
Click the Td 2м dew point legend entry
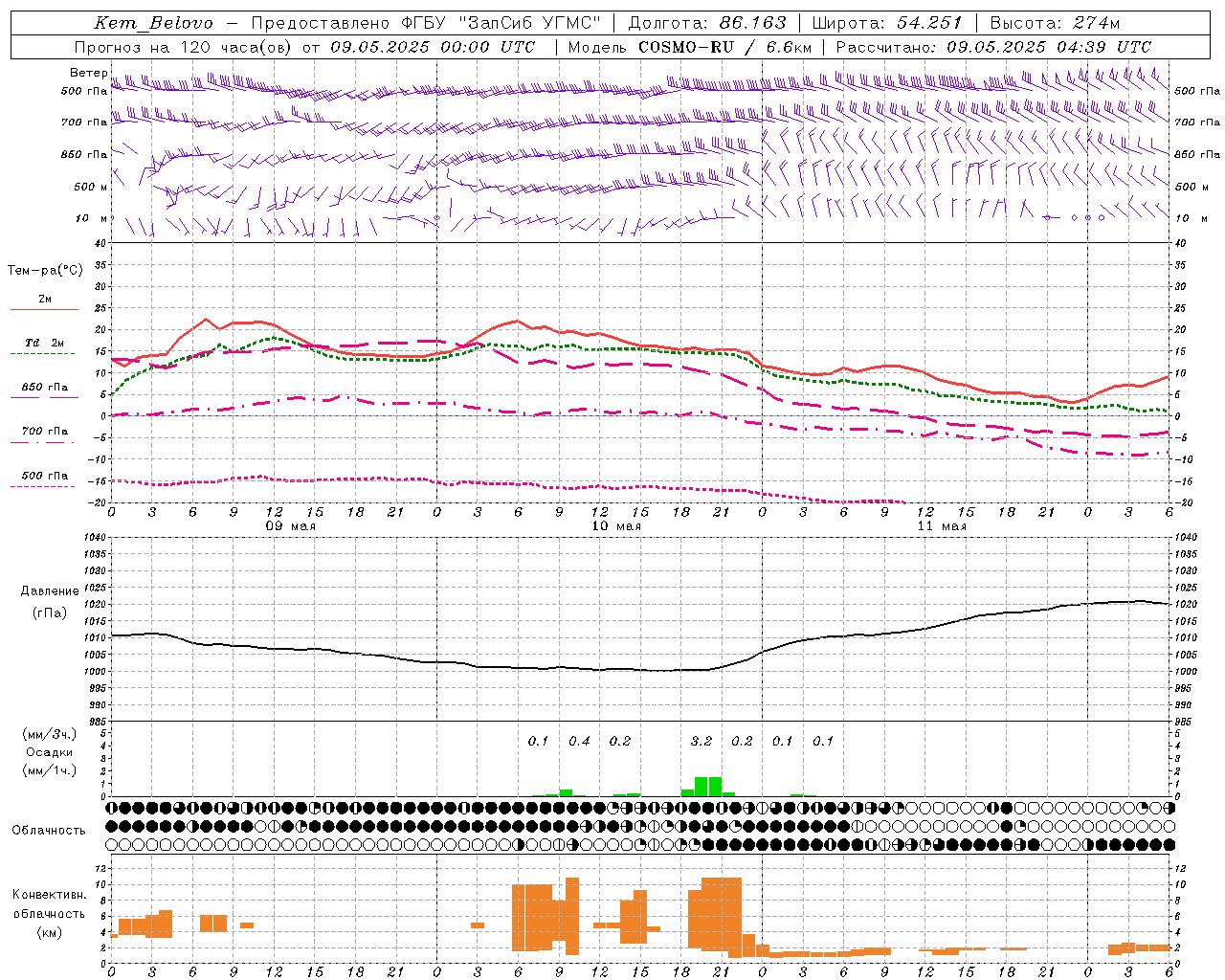point(44,343)
